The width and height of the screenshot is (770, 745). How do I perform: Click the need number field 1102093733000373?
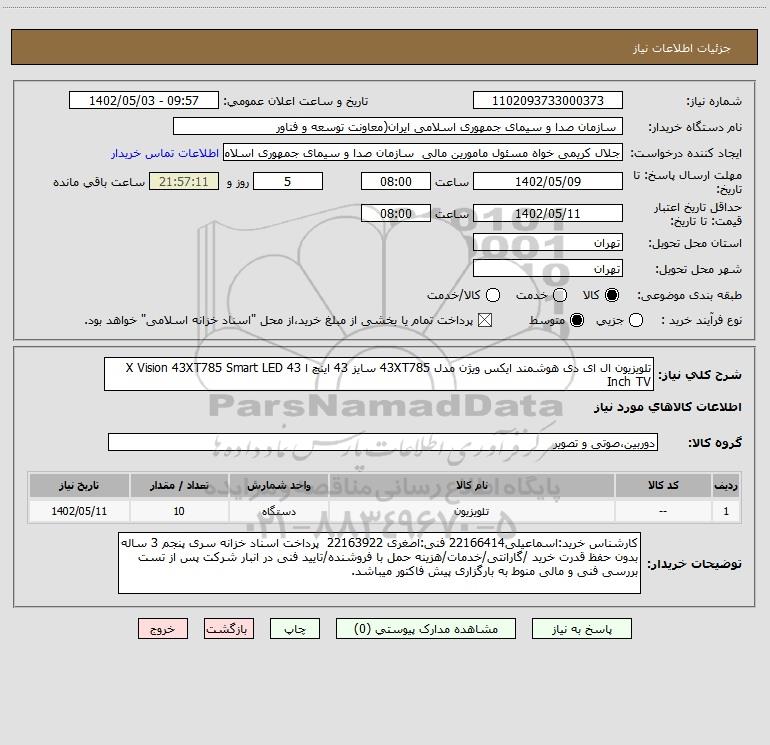548,100
